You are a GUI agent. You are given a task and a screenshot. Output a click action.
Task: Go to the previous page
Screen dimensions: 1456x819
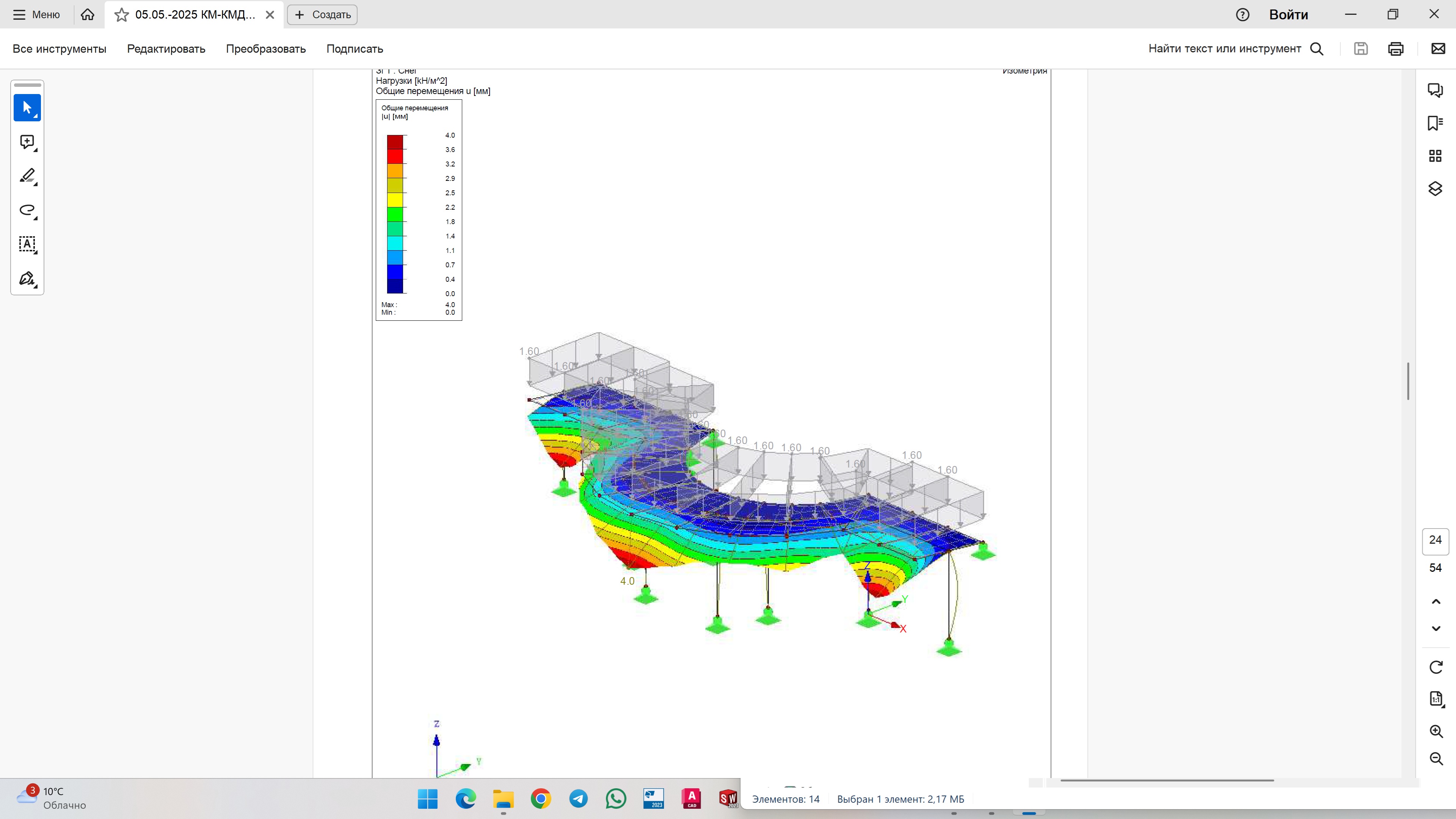1436,601
